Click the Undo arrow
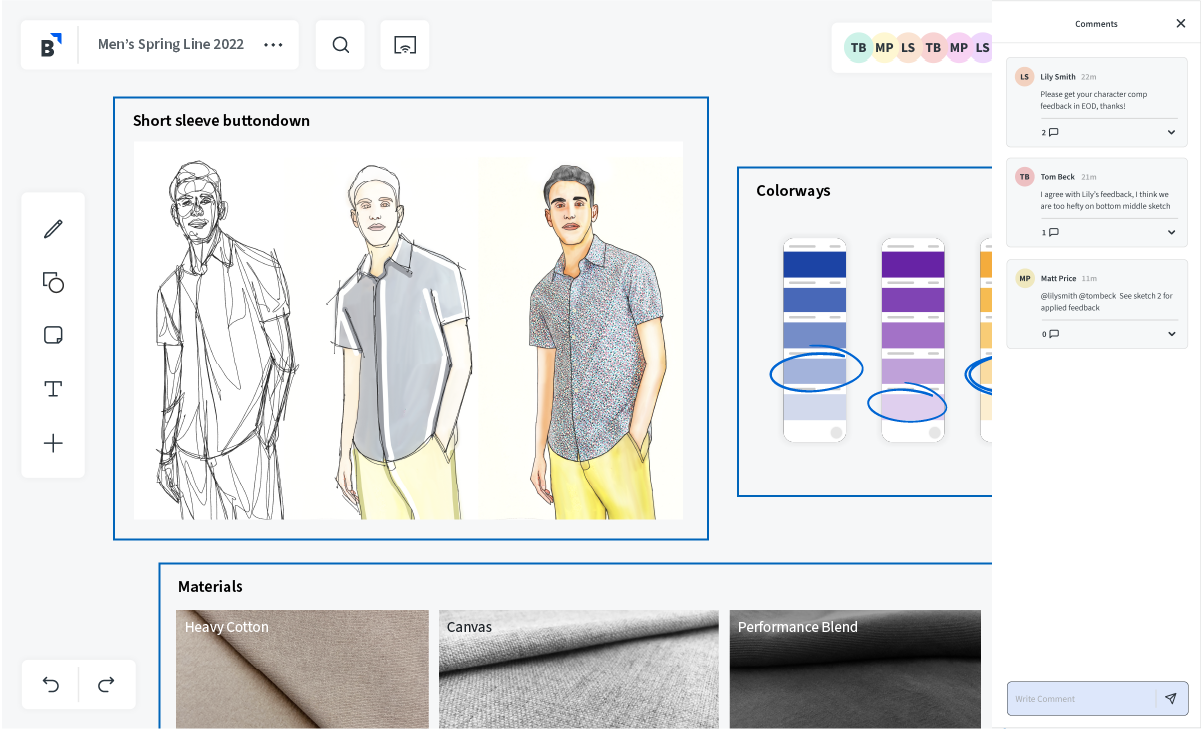The width and height of the screenshot is (1201, 729). click(51, 685)
